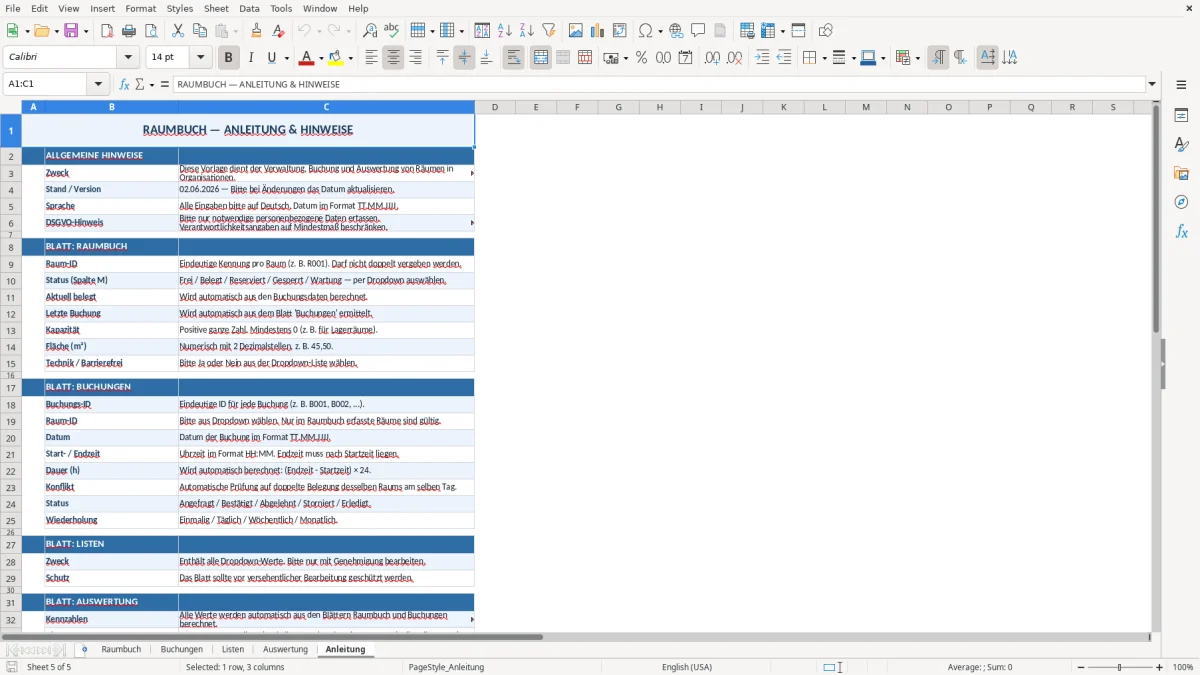This screenshot has height=675, width=1200.
Task: Apply the red font color
Action: point(307,58)
